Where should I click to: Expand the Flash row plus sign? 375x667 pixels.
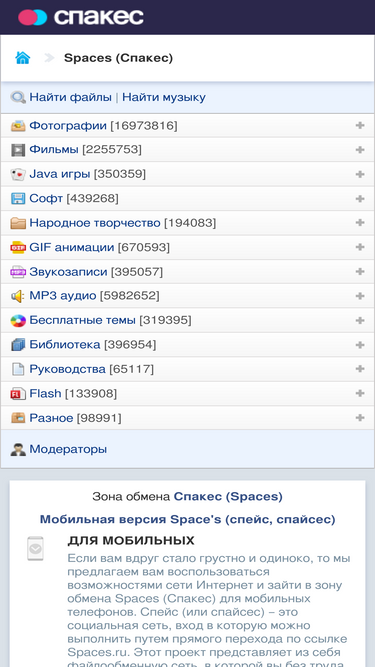360,393
